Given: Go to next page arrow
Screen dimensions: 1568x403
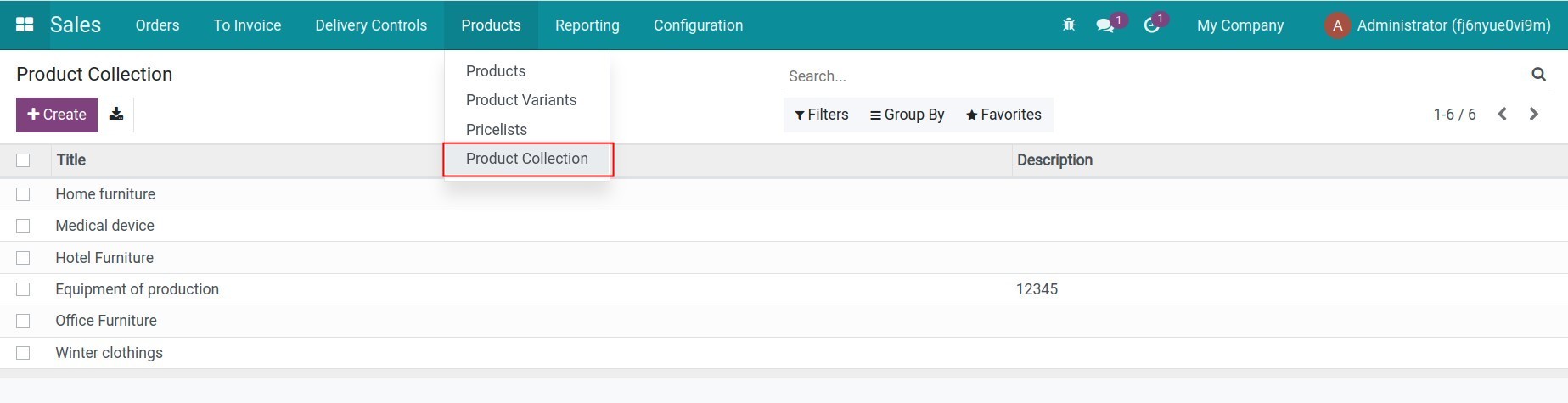Looking at the screenshot, I should [x=1533, y=115].
